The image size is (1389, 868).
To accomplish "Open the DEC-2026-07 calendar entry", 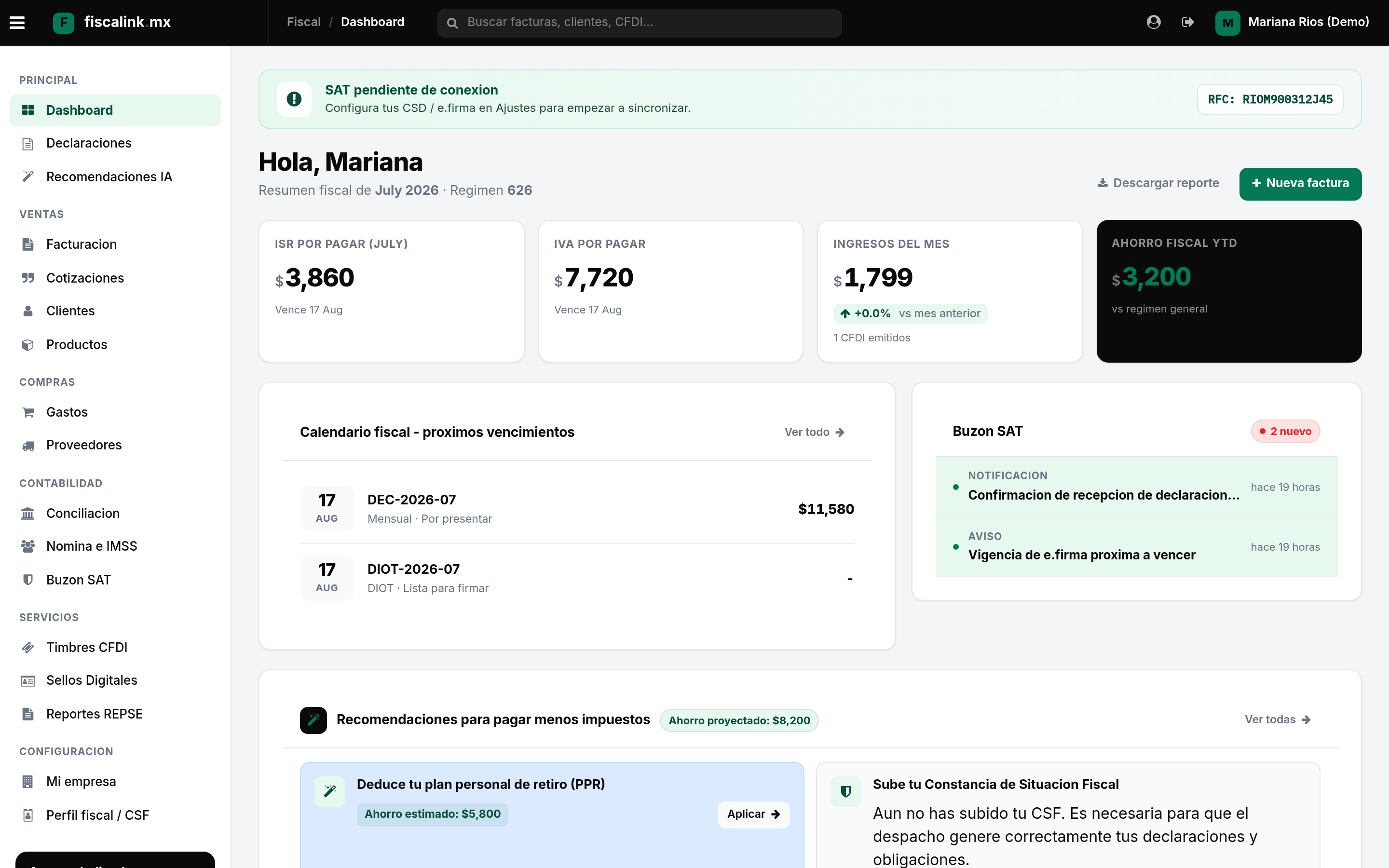I will (x=577, y=509).
